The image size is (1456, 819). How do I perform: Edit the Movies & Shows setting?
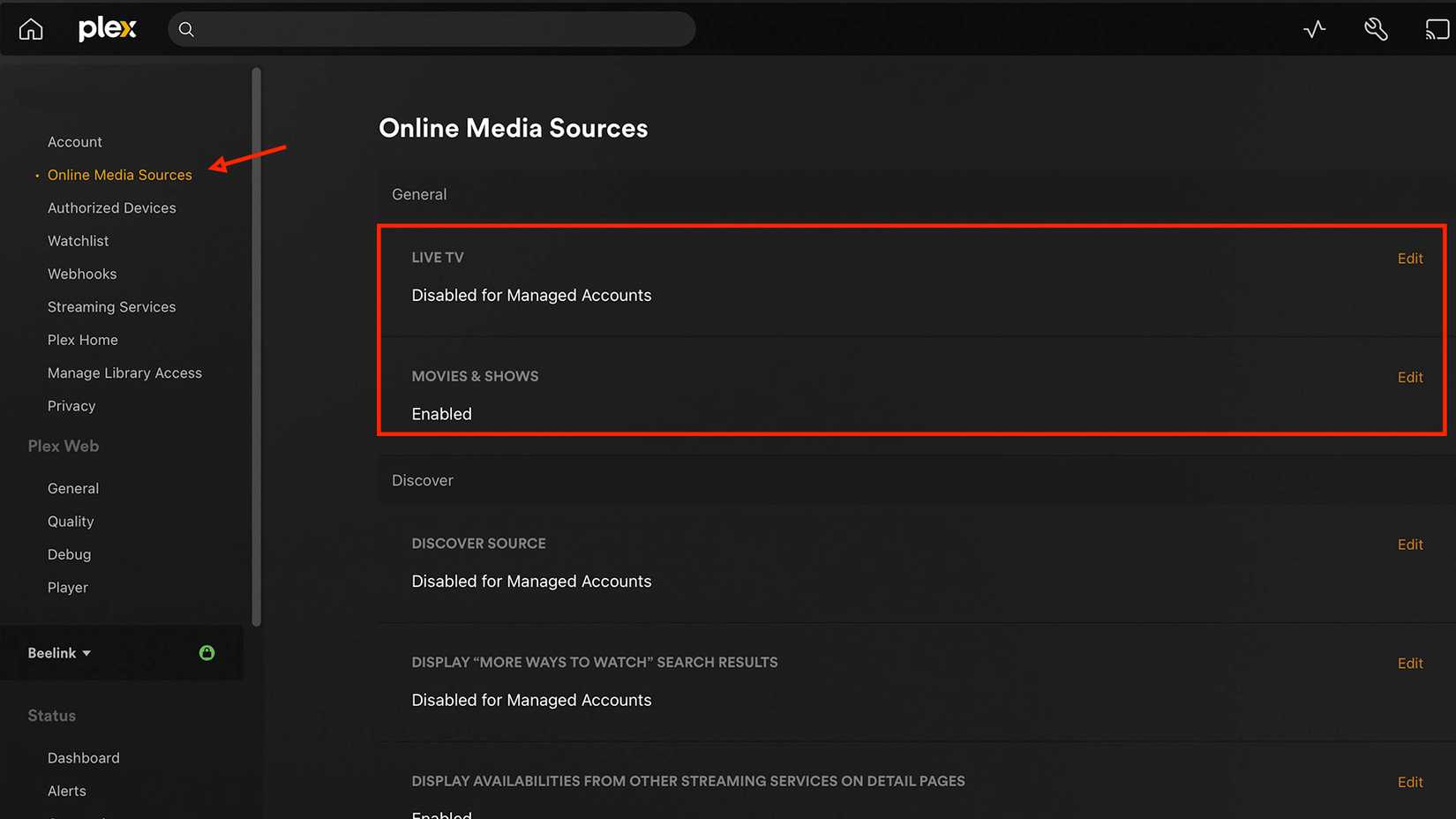(x=1410, y=377)
